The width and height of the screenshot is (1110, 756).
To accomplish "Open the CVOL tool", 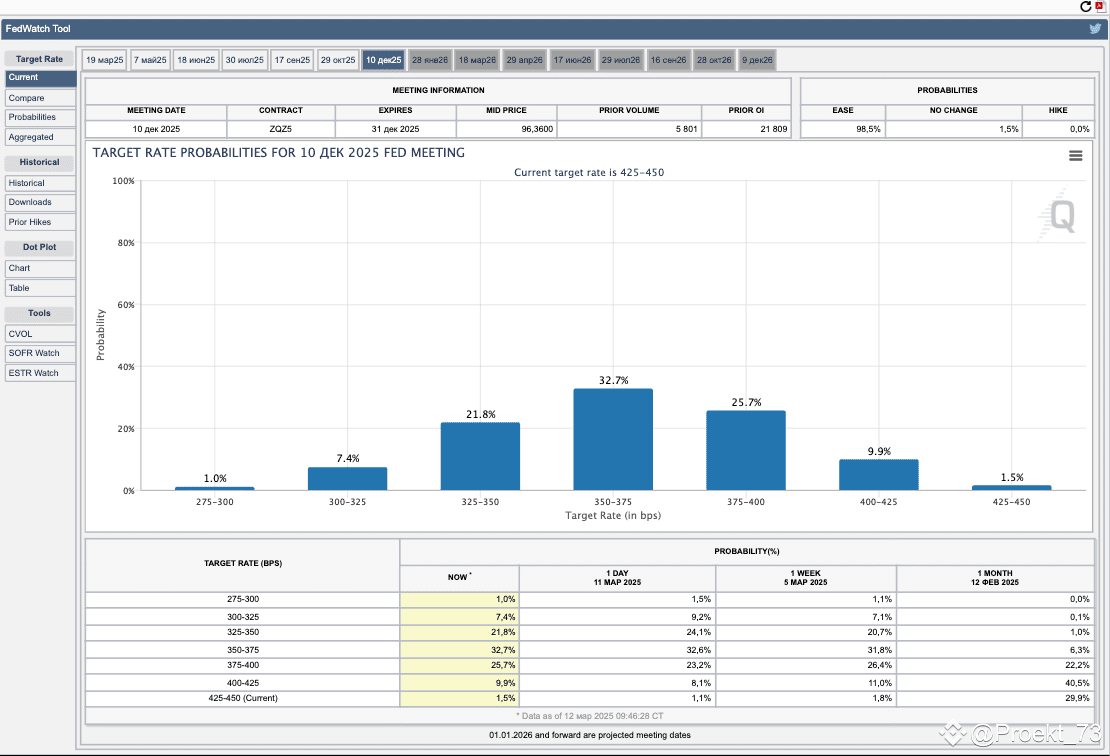I will click(40, 334).
